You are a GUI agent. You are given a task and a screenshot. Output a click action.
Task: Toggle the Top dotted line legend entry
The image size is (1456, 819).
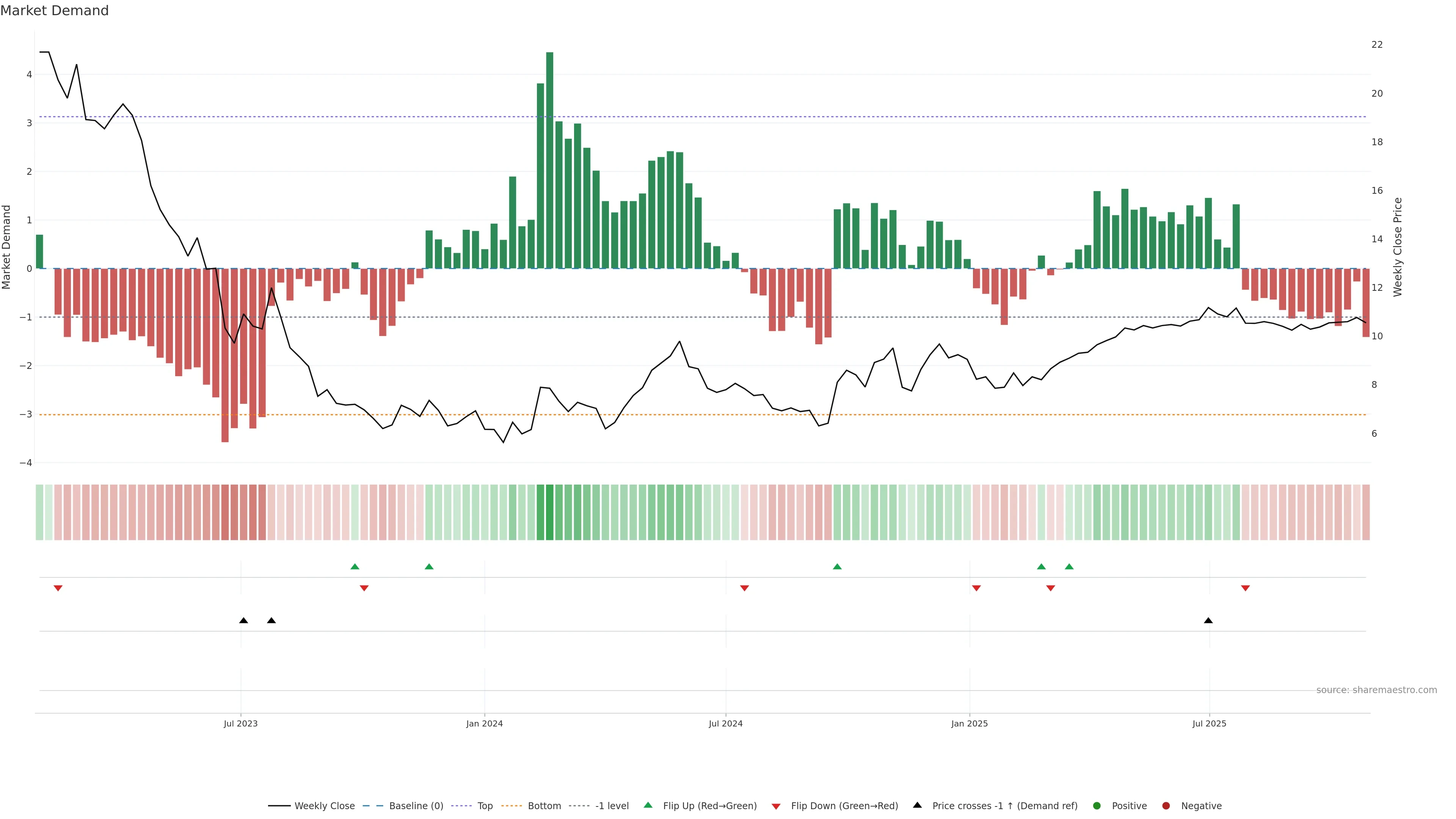tap(485, 805)
